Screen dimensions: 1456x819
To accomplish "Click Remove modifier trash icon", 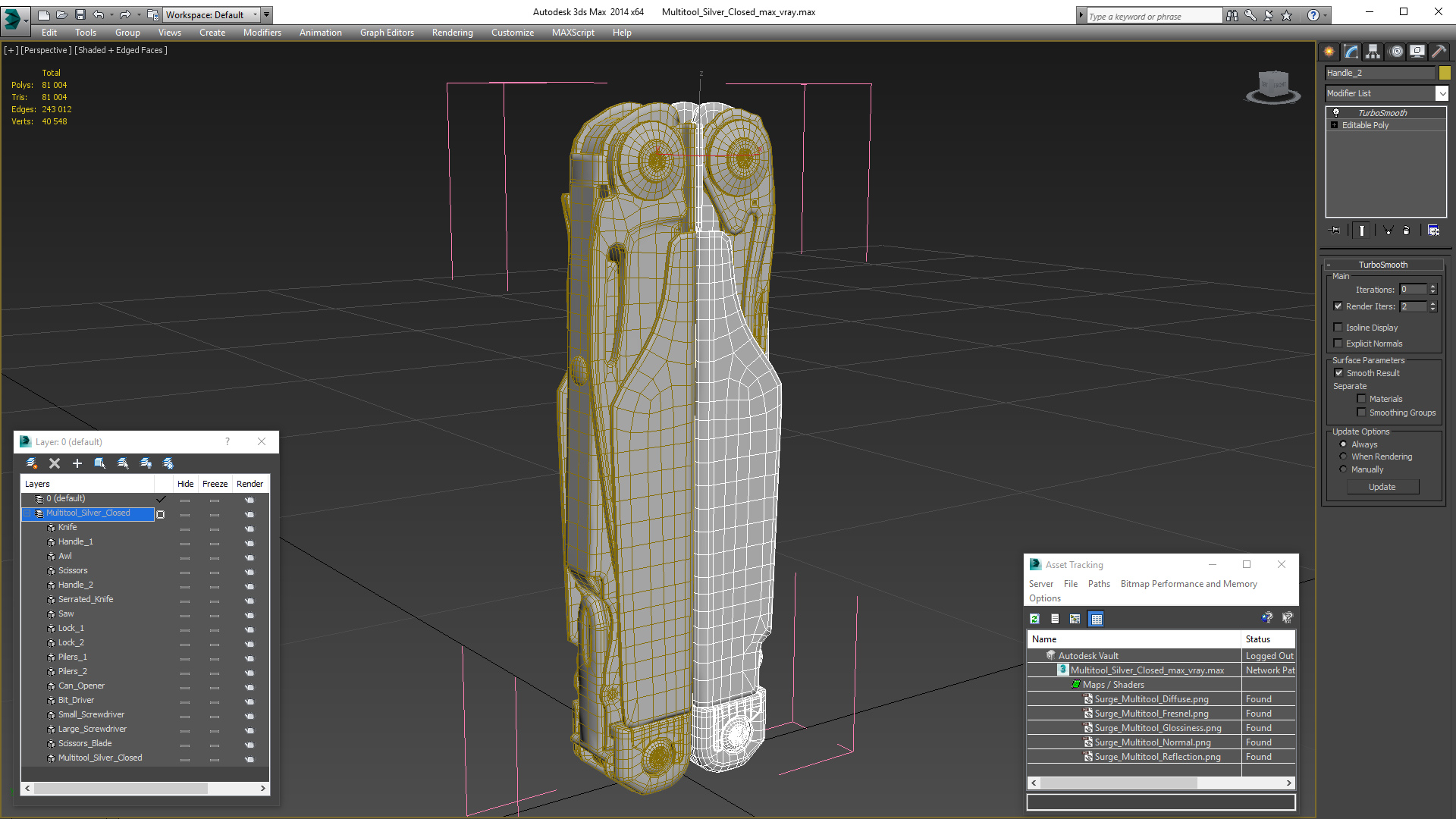I will 1407,231.
